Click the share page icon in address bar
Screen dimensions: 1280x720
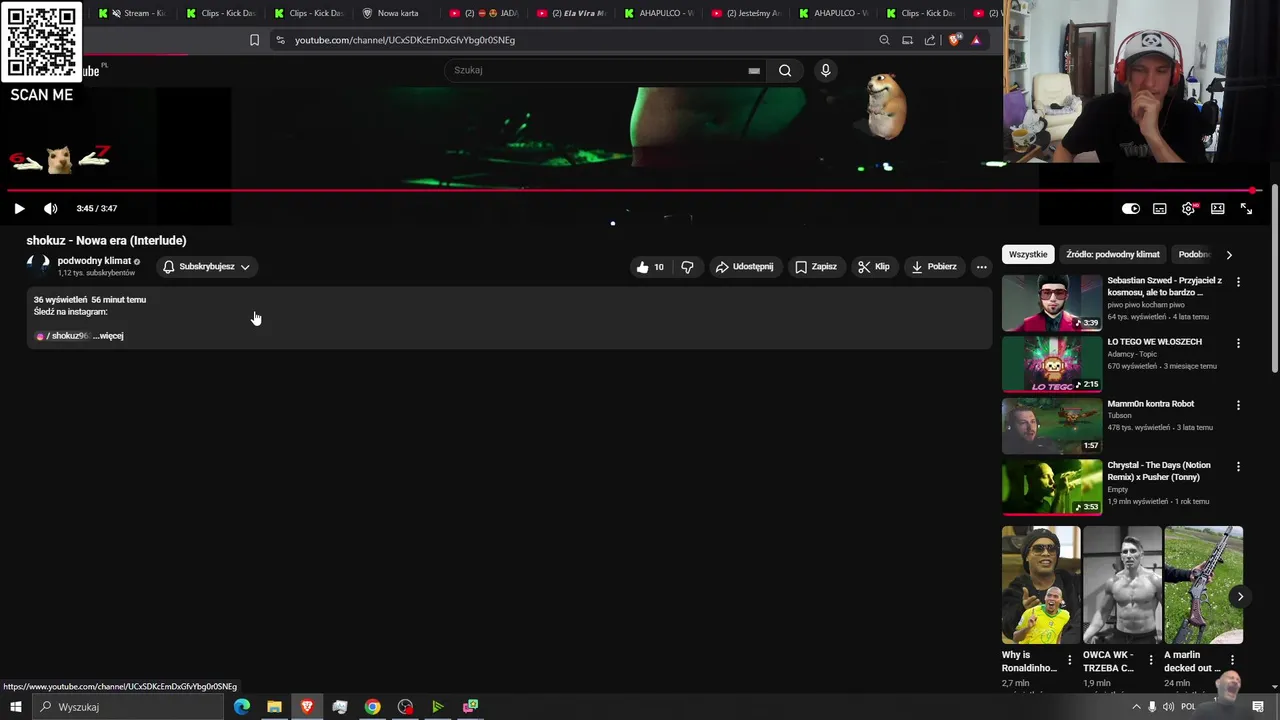point(930,40)
